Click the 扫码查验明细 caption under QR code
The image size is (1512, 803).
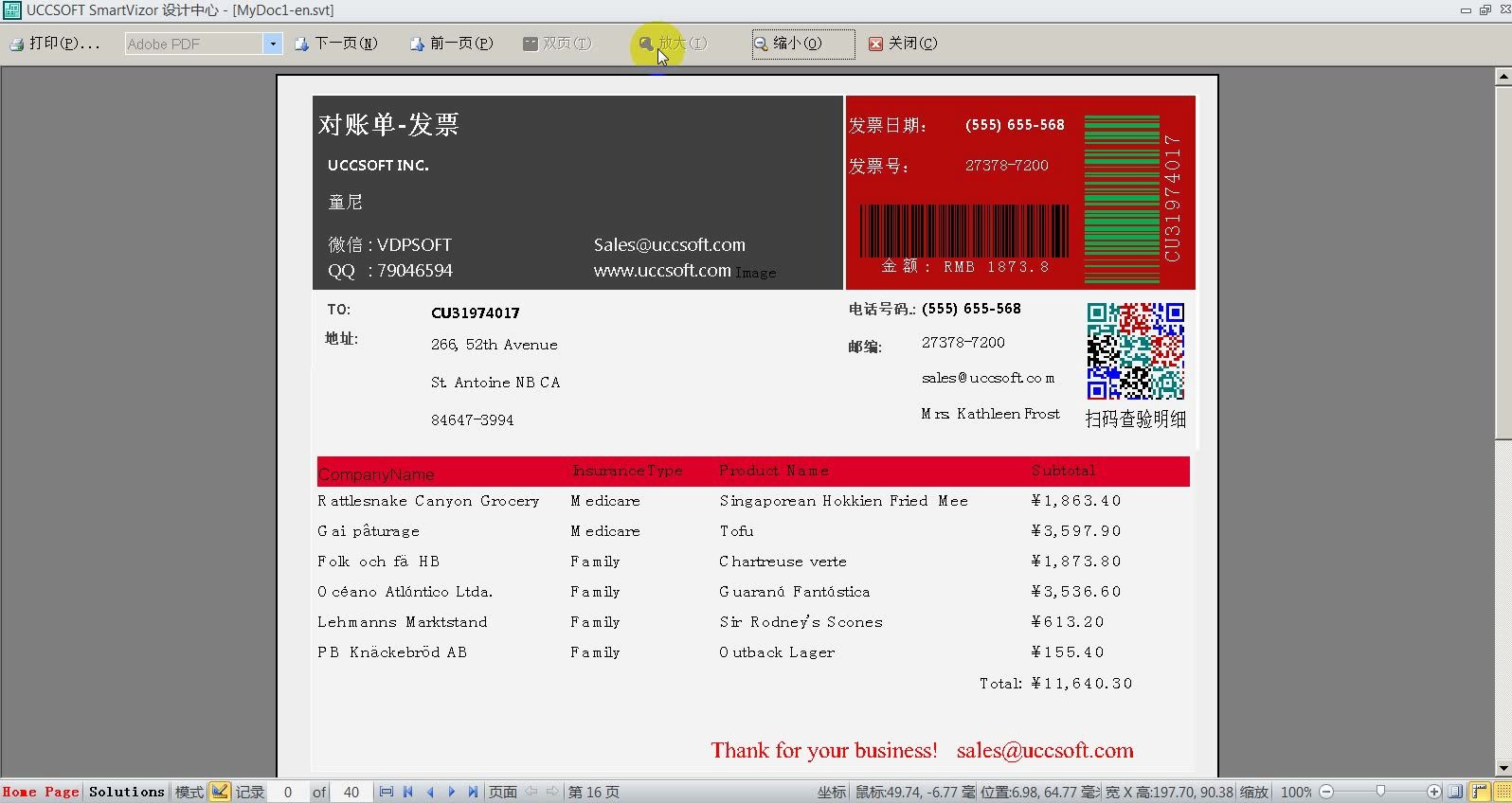(x=1135, y=419)
